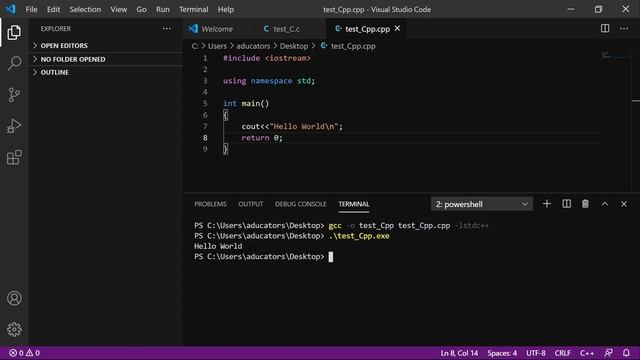Screen dimensions: 640x360
Task: Select the test_Cpp.cpp editor tab
Action: coord(367,29)
